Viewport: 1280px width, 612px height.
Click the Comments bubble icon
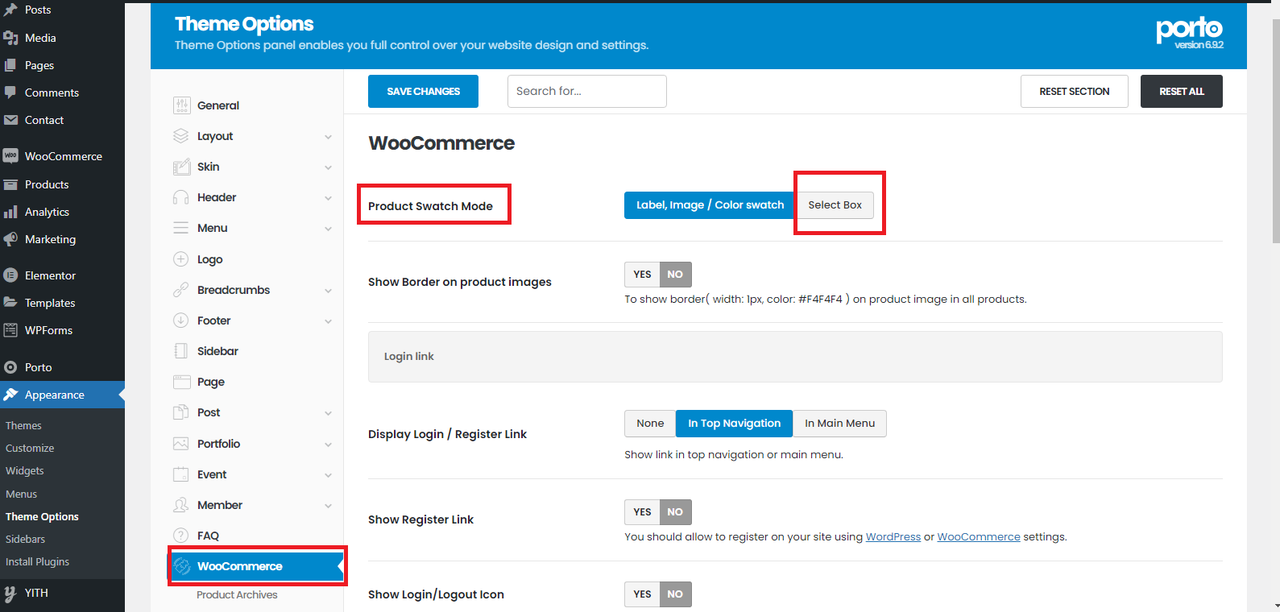coord(11,92)
